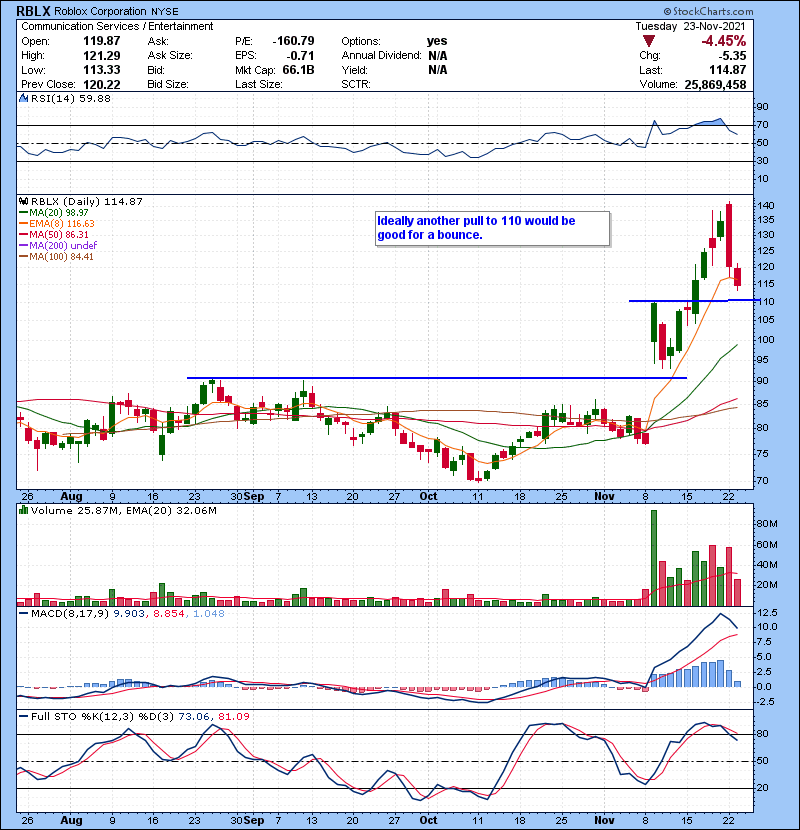800x830 pixels.
Task: Click the 12.5 MACD axis label
Action: [x=768, y=612]
